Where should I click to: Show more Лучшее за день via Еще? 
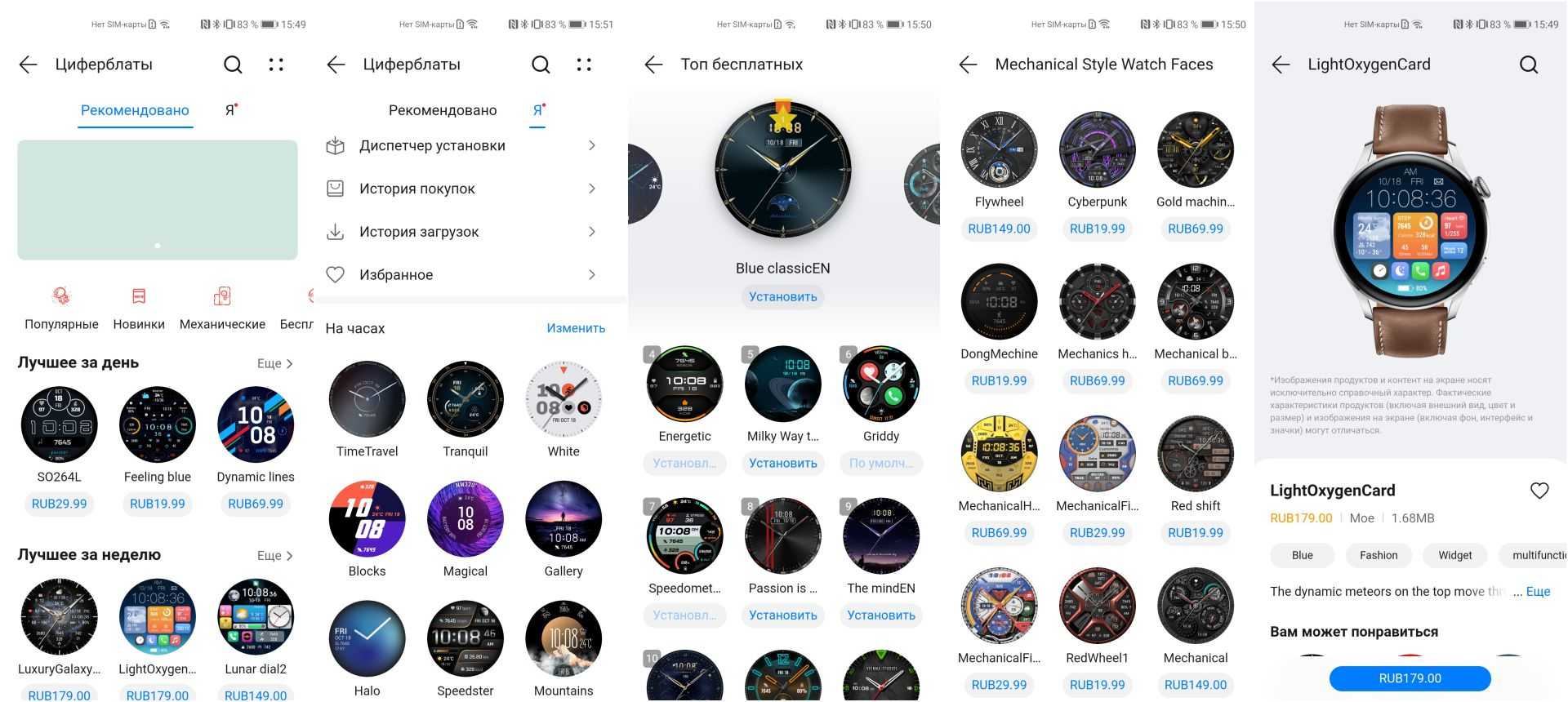[275, 363]
